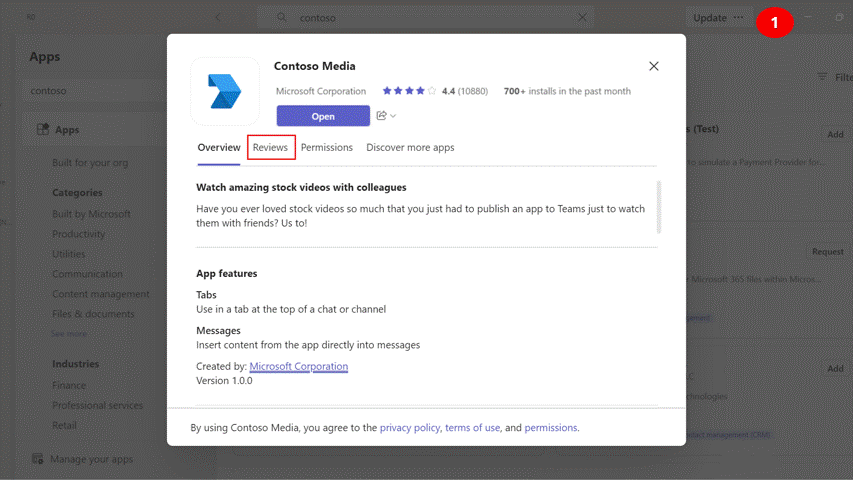Click the search icon in the top bar
This screenshot has width=853, height=480.
pyautogui.click(x=281, y=17)
